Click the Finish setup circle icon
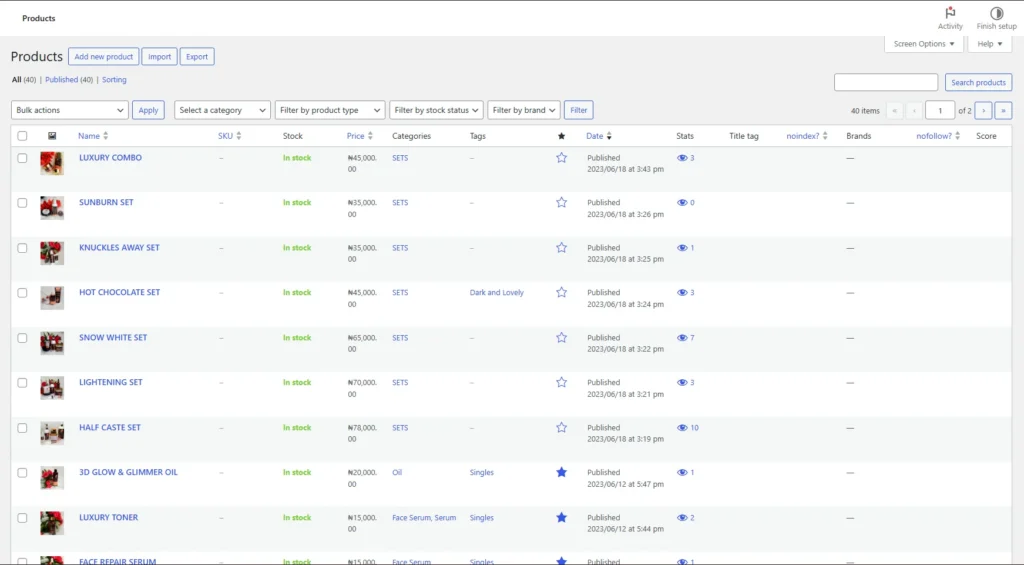Screen dimensions: 1024x565 point(996,13)
